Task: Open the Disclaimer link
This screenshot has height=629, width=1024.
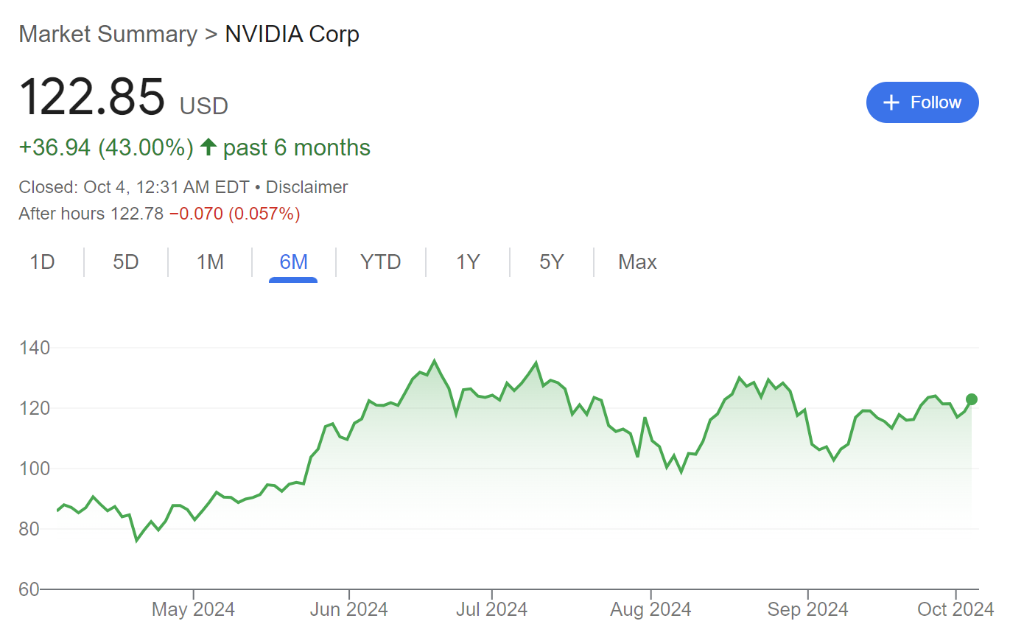Action: point(307,187)
